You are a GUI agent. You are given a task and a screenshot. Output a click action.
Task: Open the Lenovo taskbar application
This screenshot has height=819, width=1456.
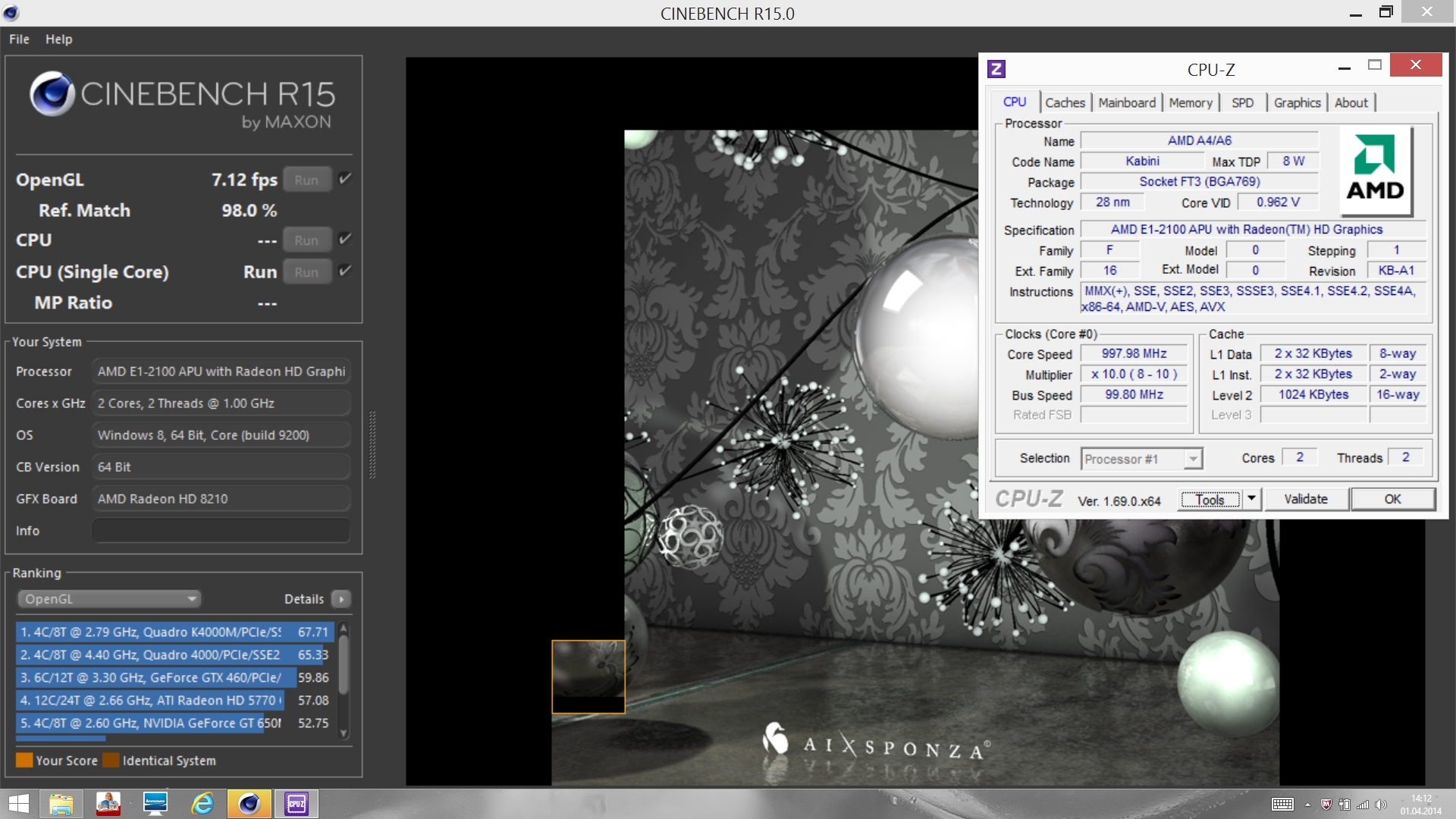click(x=155, y=804)
